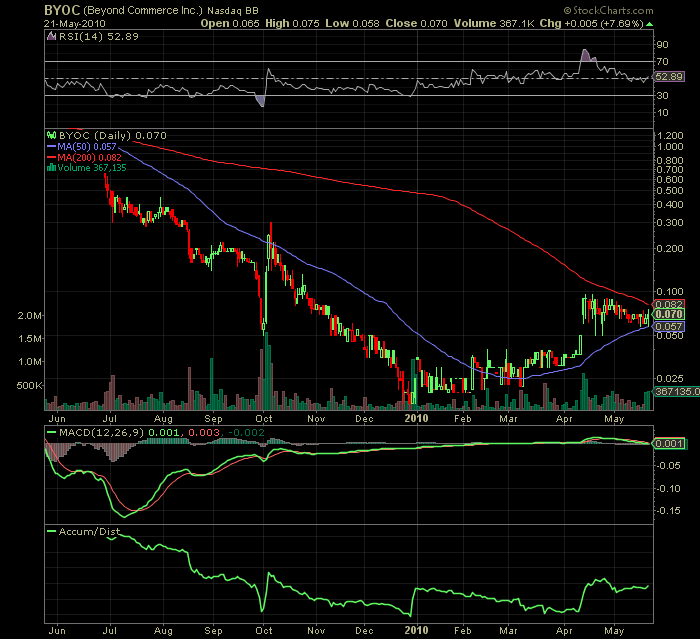Screen dimensions: 700x639
Task: Click the Jul label on bottom time axis
Action: pyautogui.click(x=109, y=631)
